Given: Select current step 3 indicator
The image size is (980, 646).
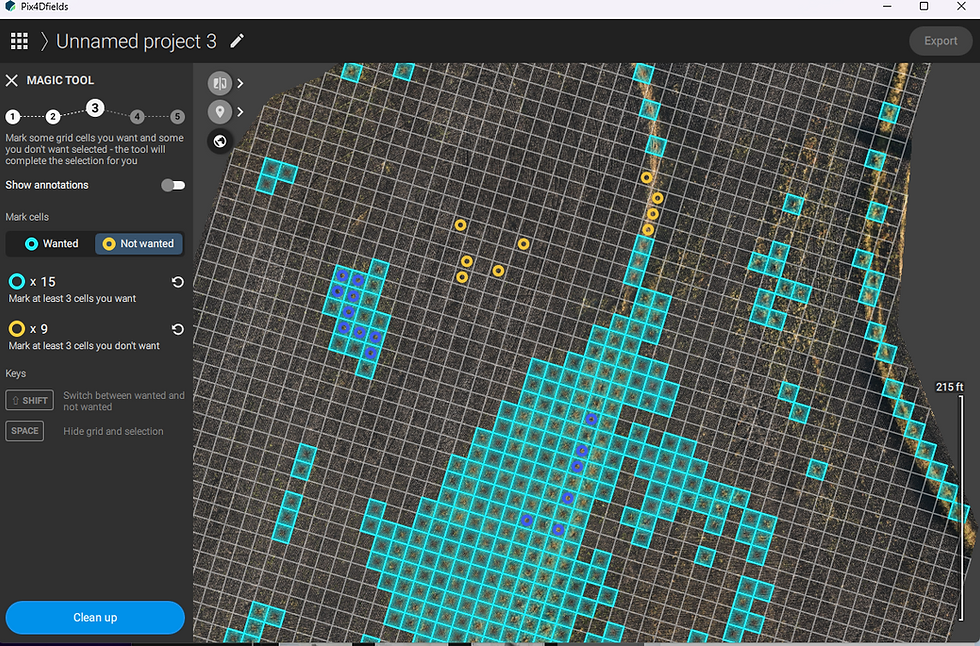Looking at the screenshot, I should coord(95,108).
